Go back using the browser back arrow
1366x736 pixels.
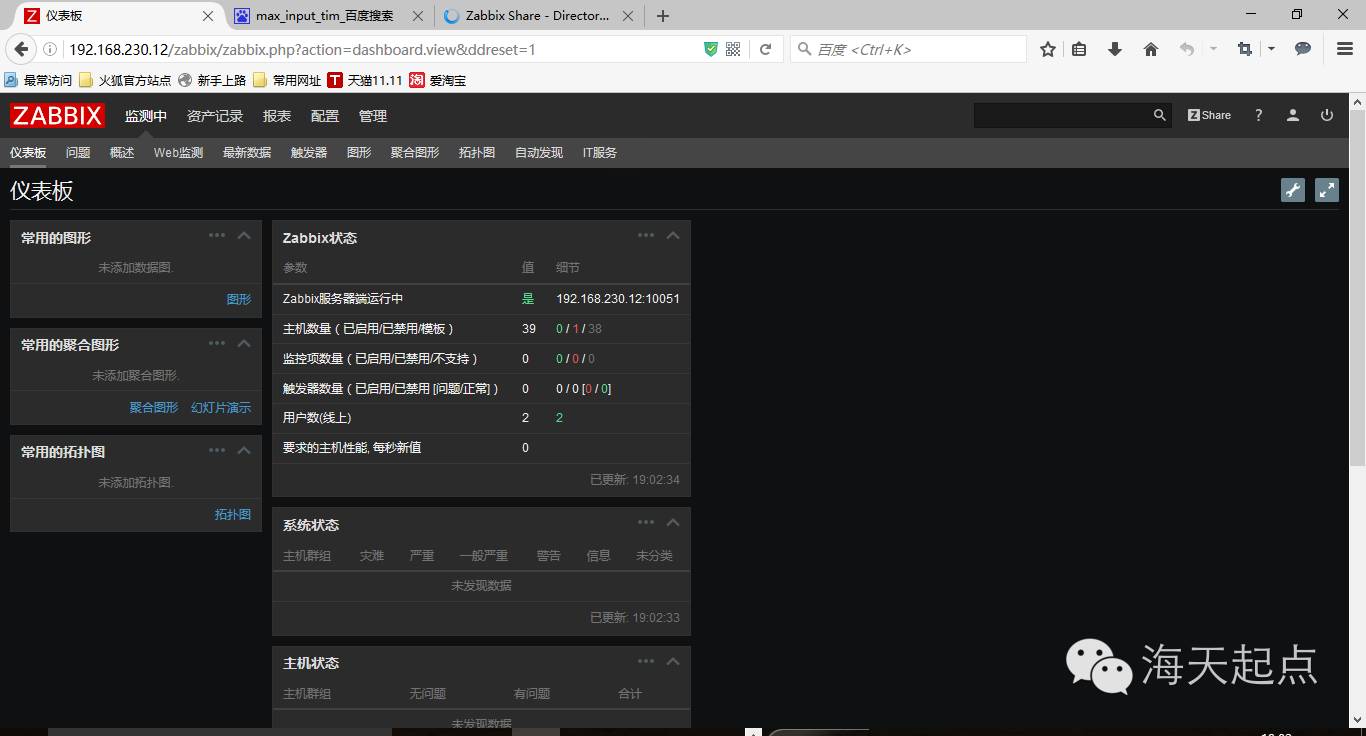pos(21,49)
